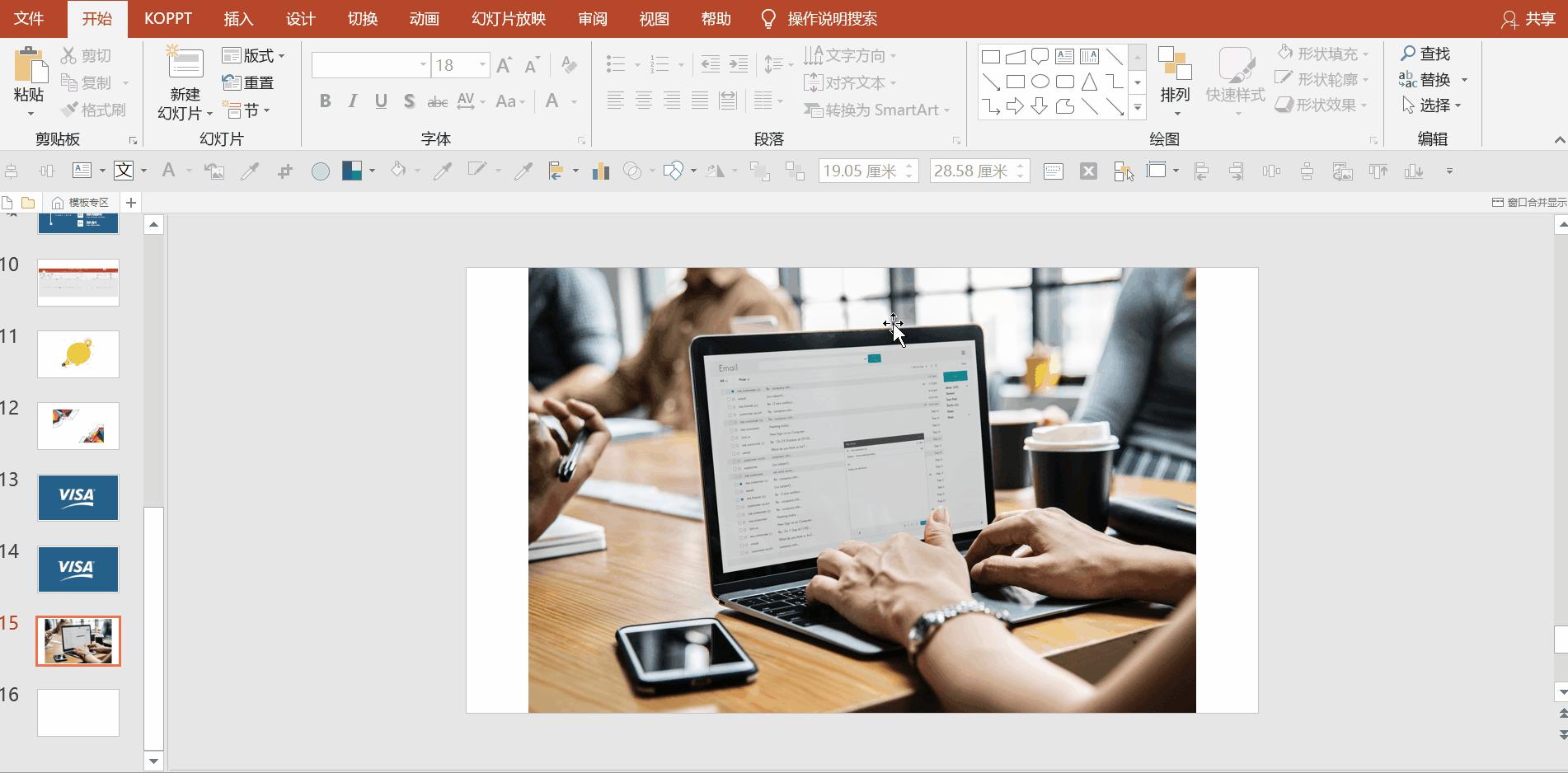Click the 重置 (Reset) button
The image size is (1568, 773).
click(x=248, y=82)
